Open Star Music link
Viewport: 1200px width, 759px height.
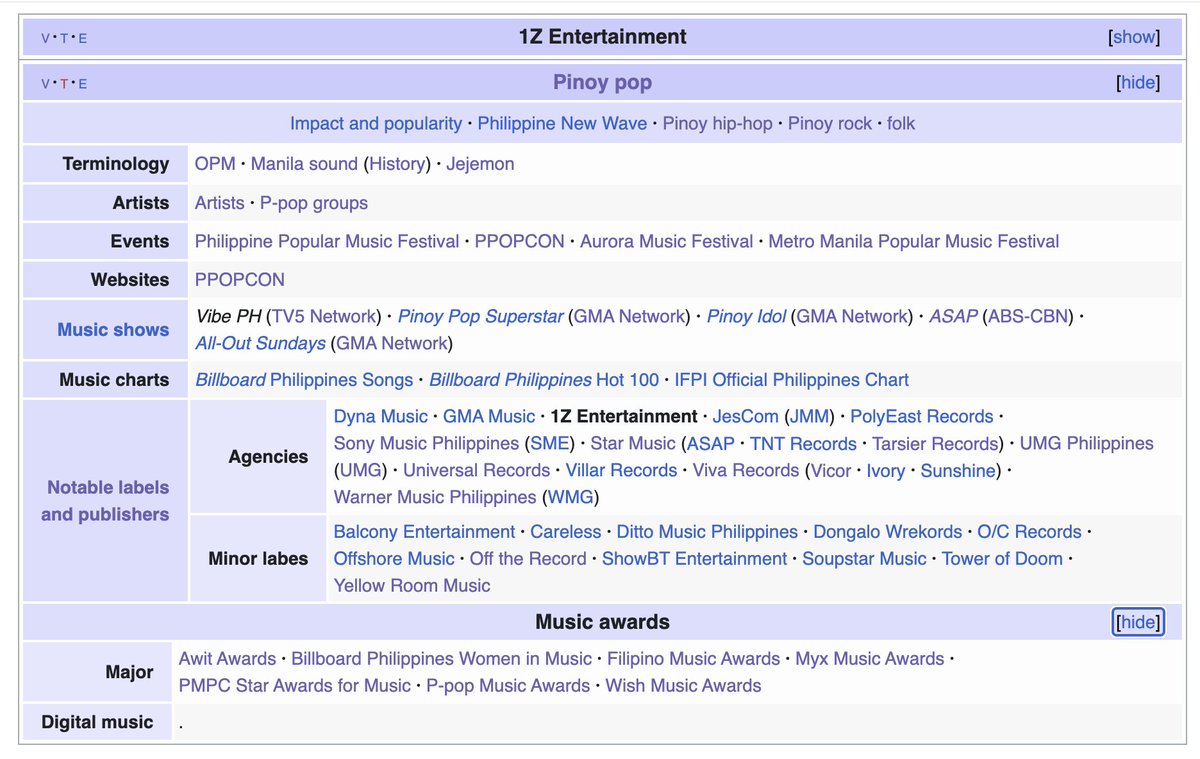(x=633, y=444)
